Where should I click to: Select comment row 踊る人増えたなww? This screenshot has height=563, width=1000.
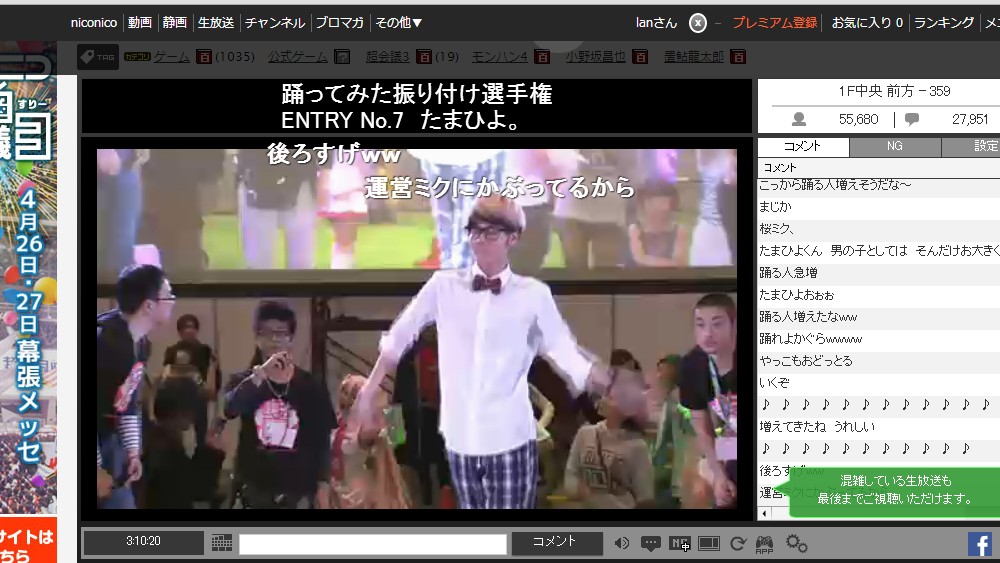[879, 317]
